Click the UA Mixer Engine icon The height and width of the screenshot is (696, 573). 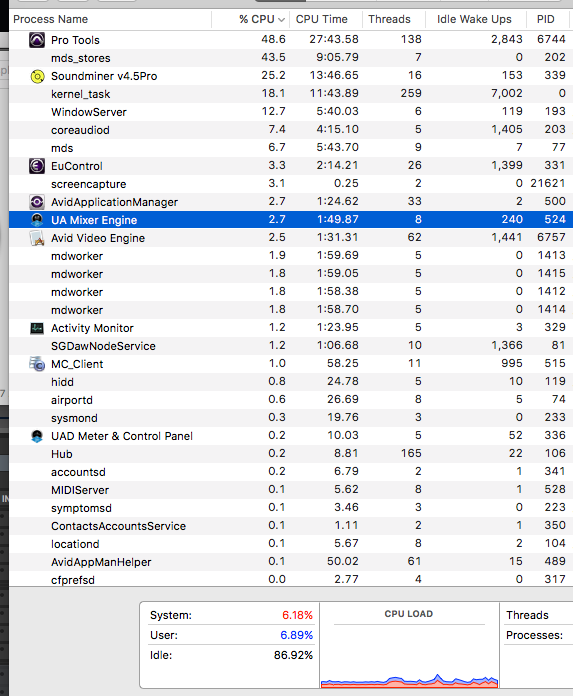pos(37,220)
